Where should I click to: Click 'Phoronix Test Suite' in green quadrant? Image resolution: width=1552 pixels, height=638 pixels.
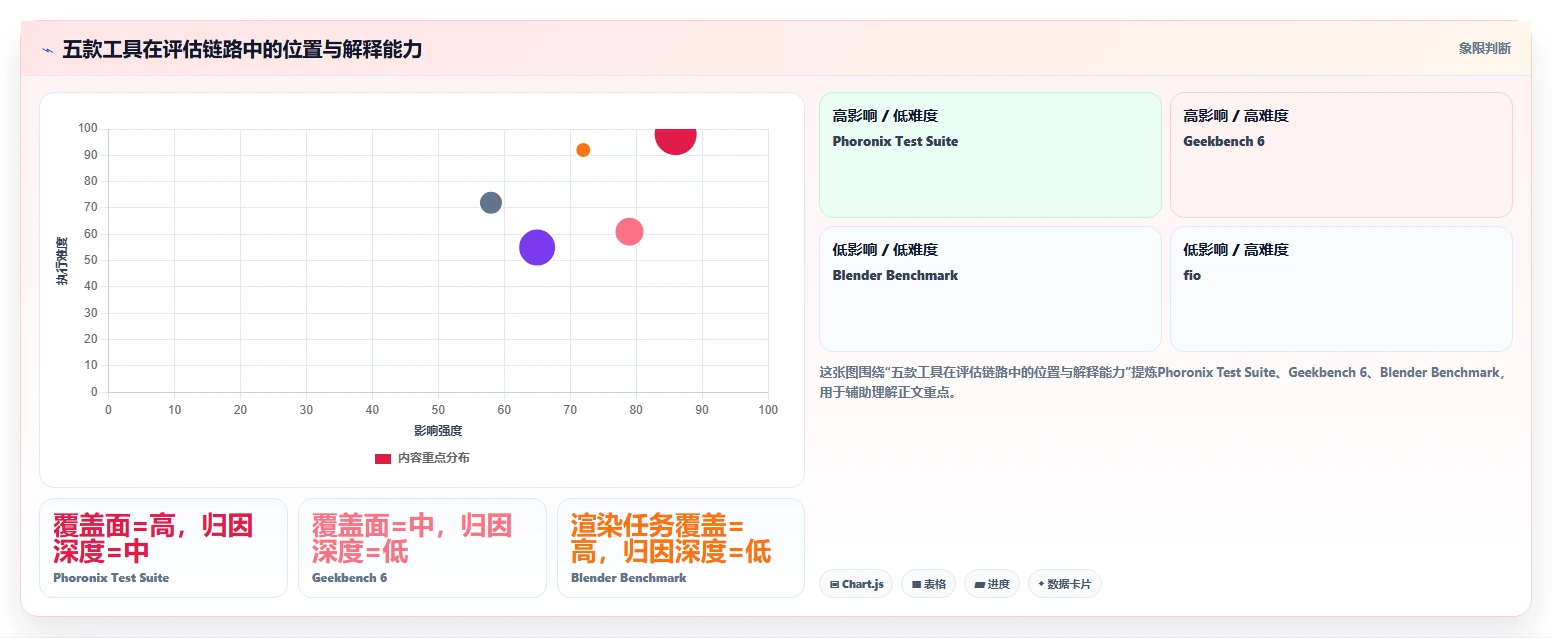click(x=895, y=141)
